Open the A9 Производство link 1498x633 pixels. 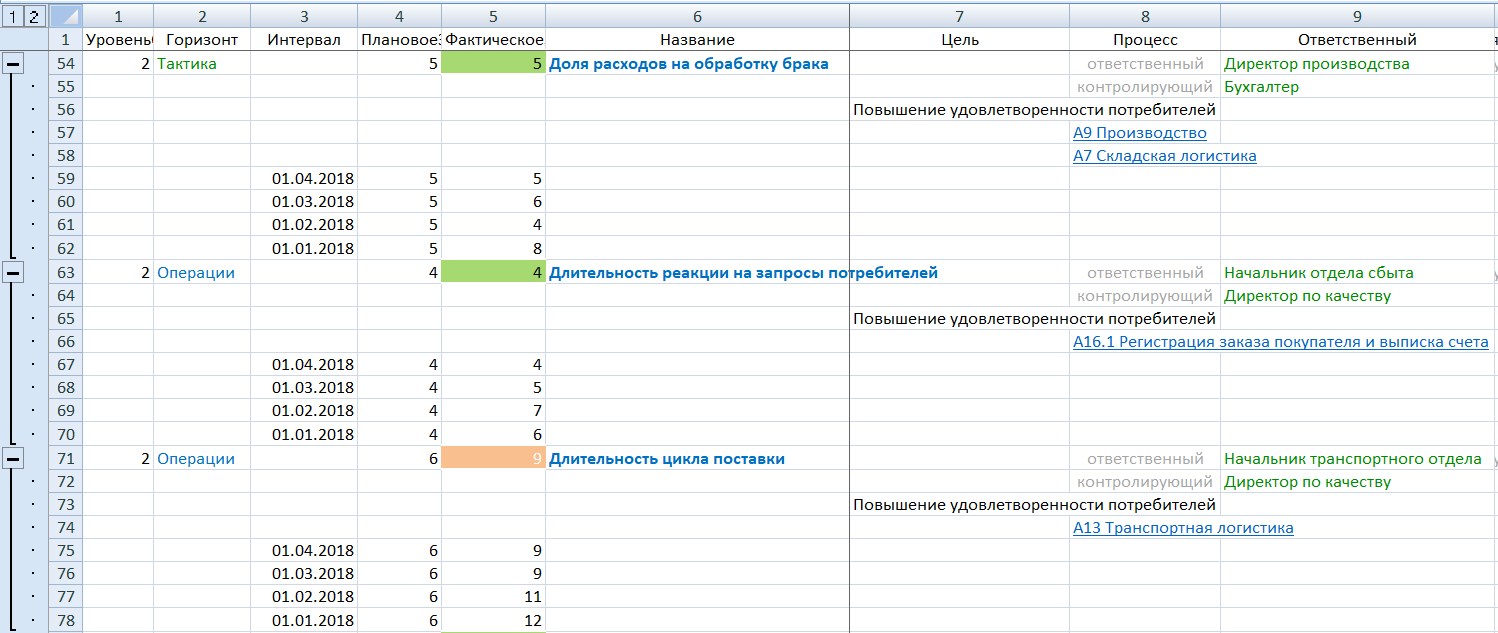1139,133
